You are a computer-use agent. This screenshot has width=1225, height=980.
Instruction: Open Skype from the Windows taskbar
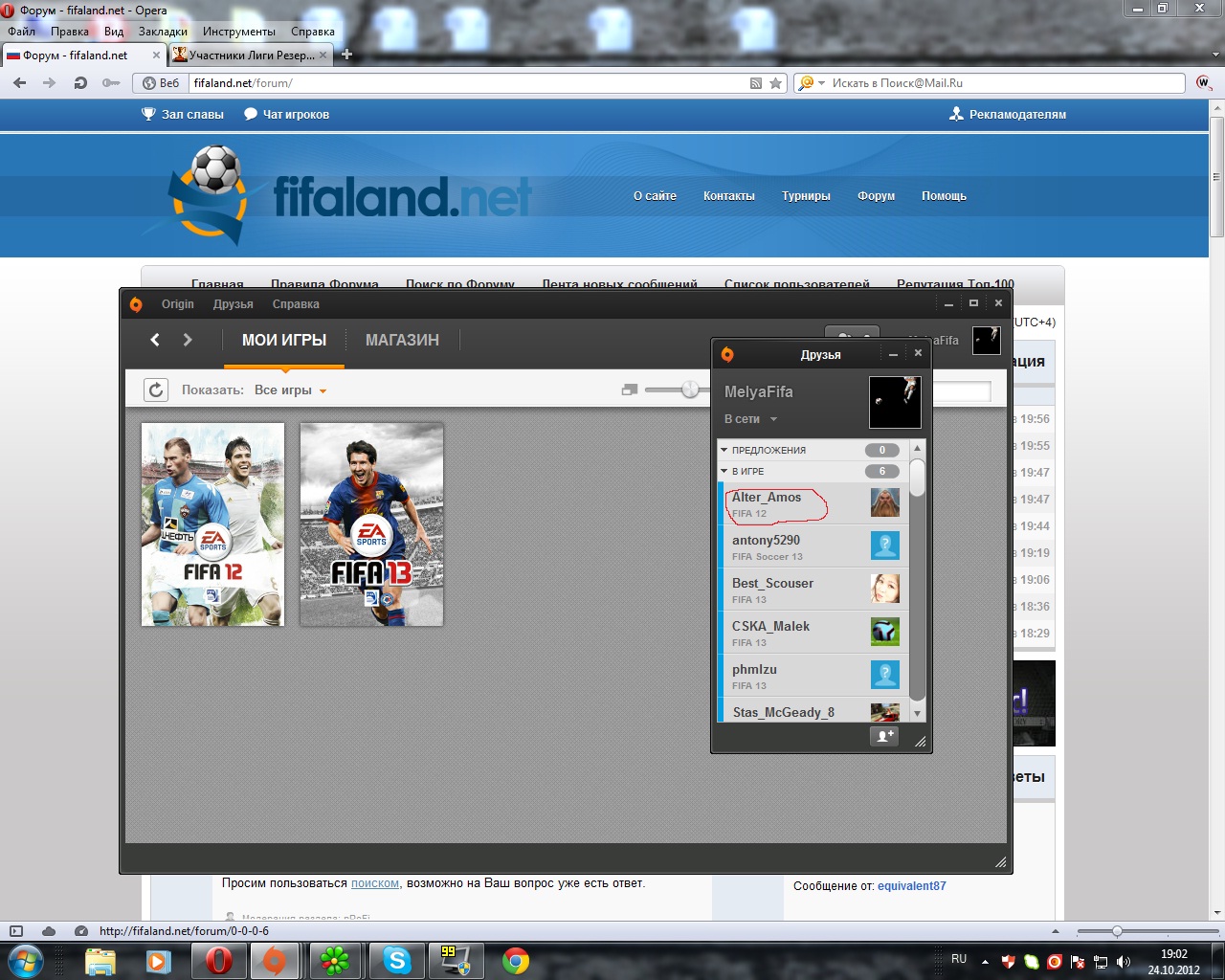(396, 960)
